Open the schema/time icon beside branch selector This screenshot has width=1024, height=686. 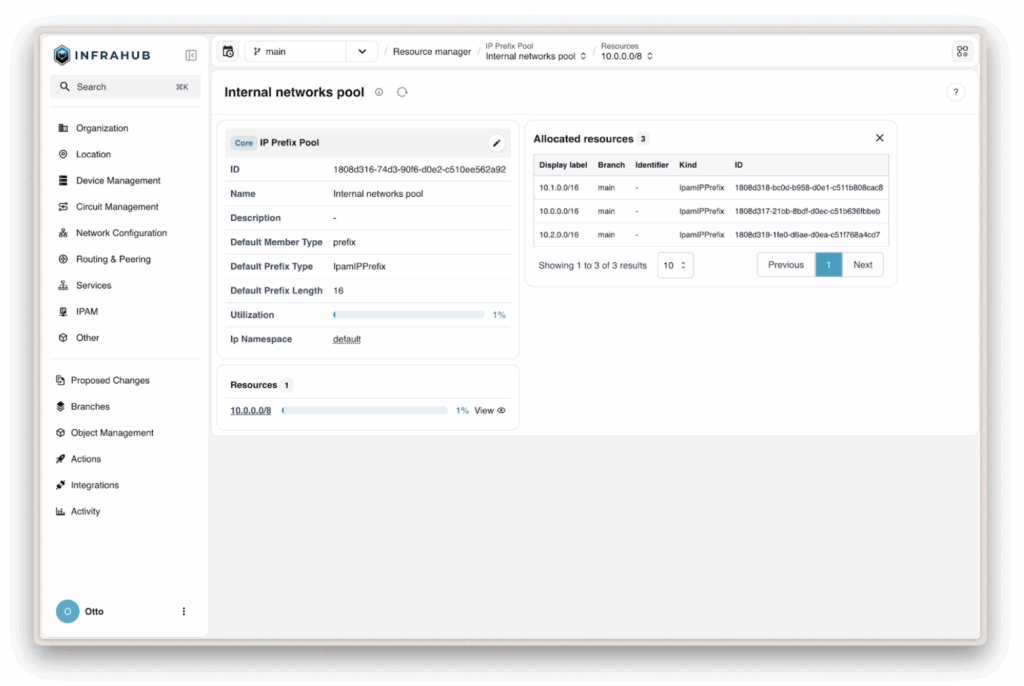coord(228,51)
